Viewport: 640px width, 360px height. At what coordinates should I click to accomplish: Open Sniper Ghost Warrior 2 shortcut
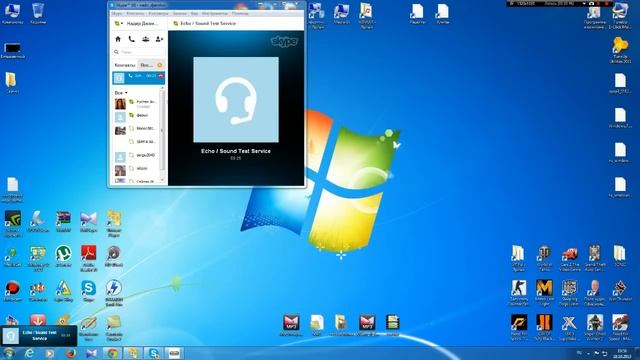pos(595,327)
